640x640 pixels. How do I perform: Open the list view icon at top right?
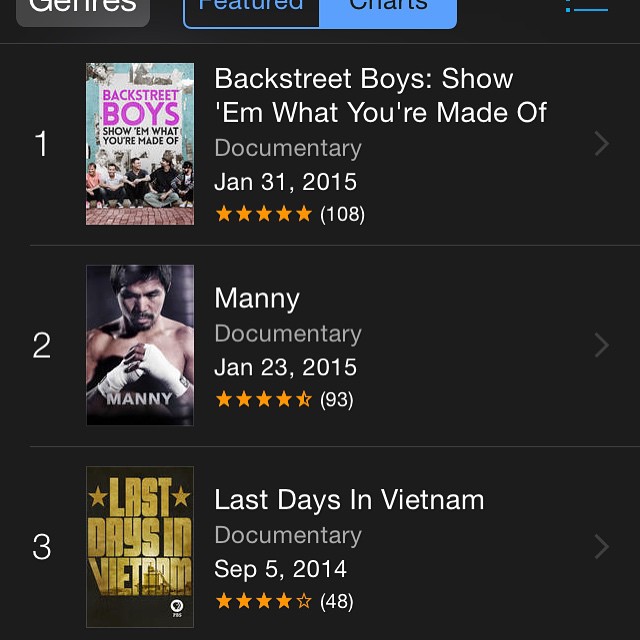point(587,6)
